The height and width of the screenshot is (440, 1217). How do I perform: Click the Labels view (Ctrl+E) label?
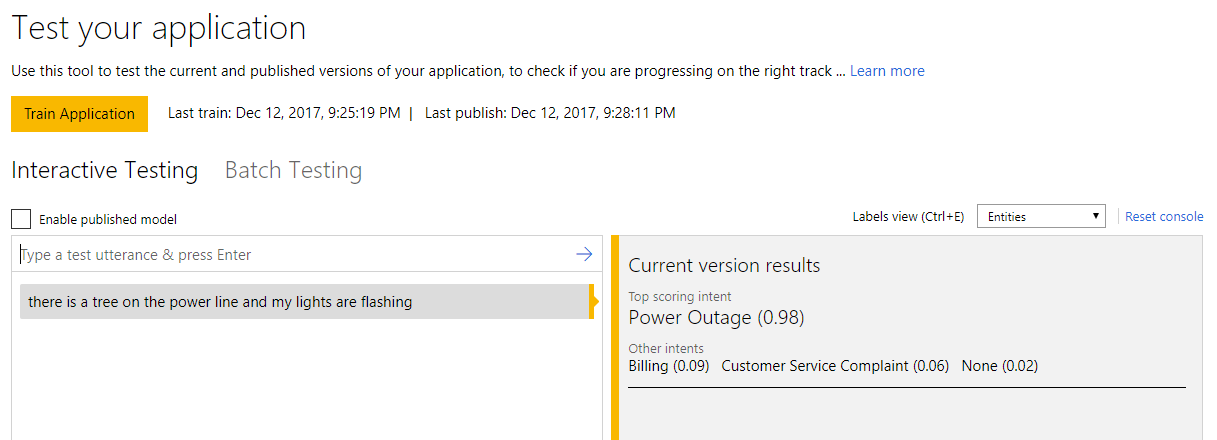[908, 216]
